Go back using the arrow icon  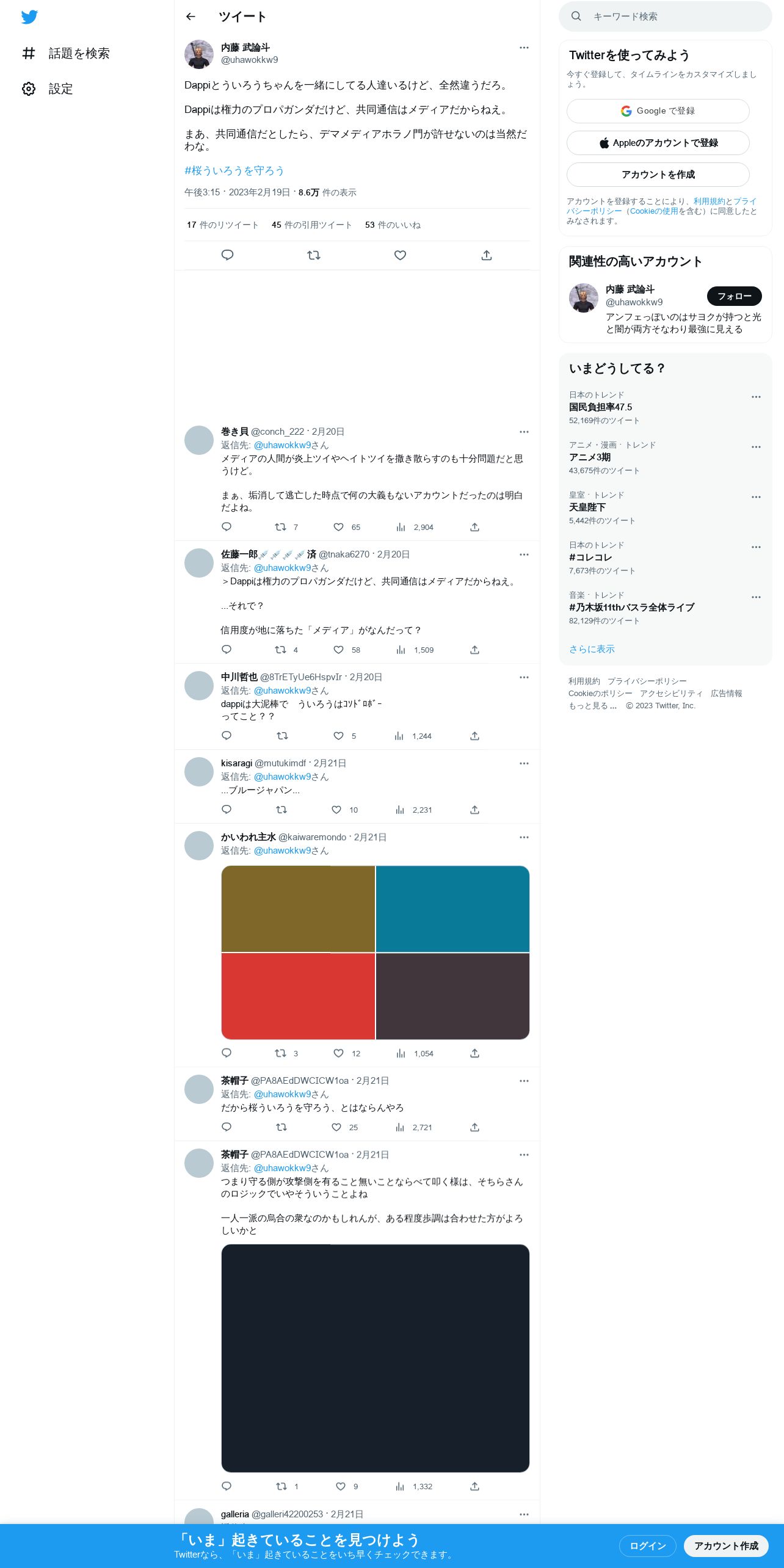tap(191, 16)
